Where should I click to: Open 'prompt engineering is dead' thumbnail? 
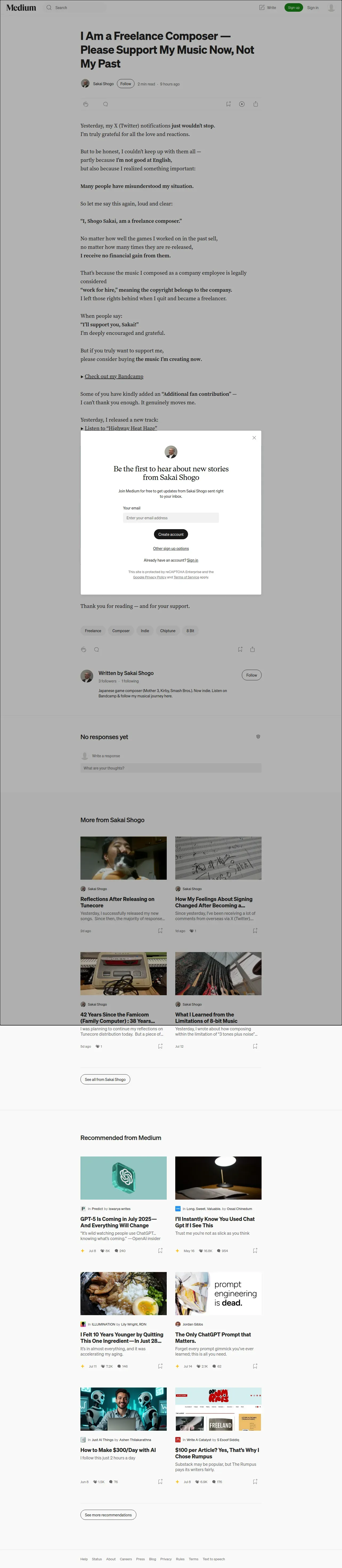(218, 1294)
